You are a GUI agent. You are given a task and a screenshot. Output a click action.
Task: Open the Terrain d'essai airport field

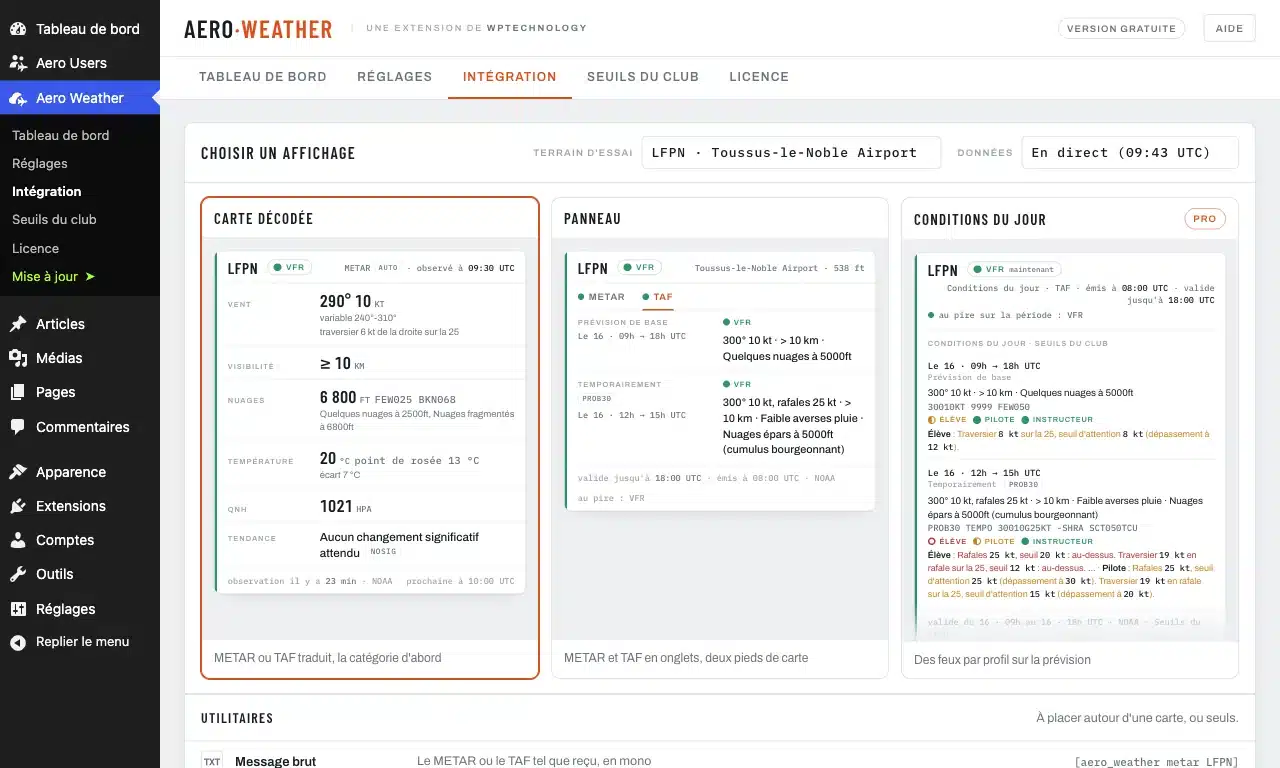click(x=791, y=152)
